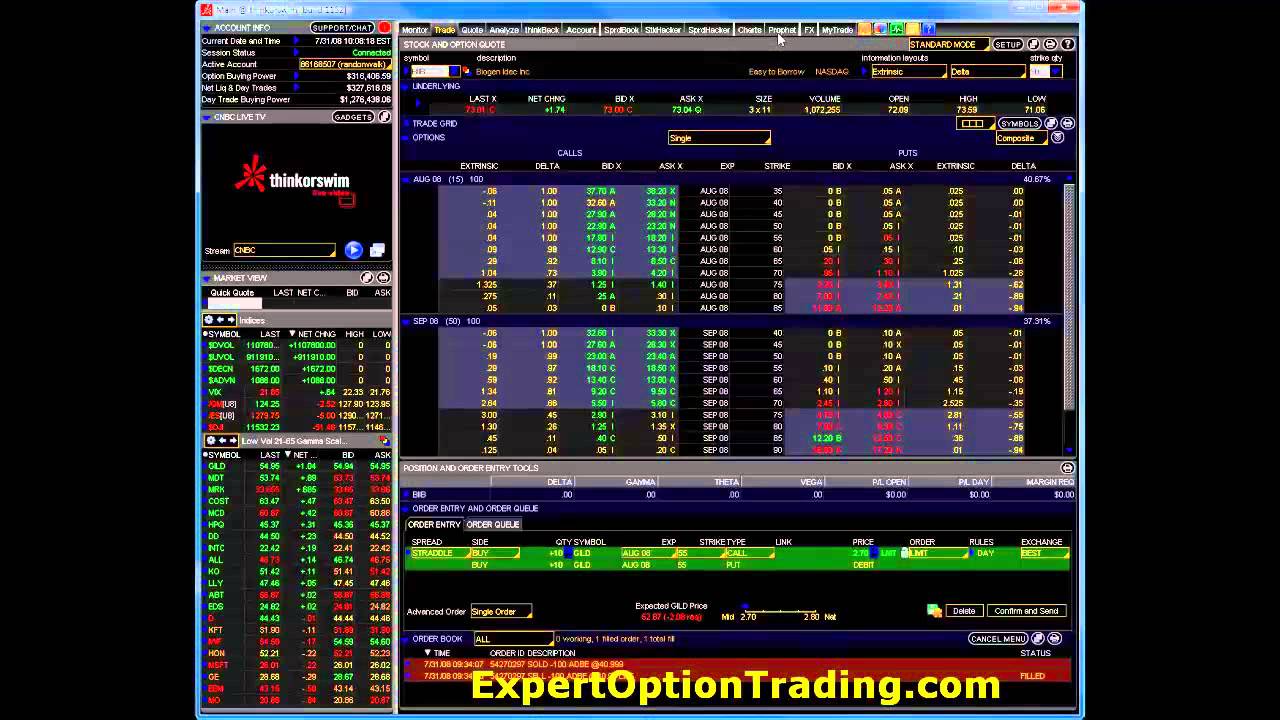Open the SprdBook tab

coord(621,30)
